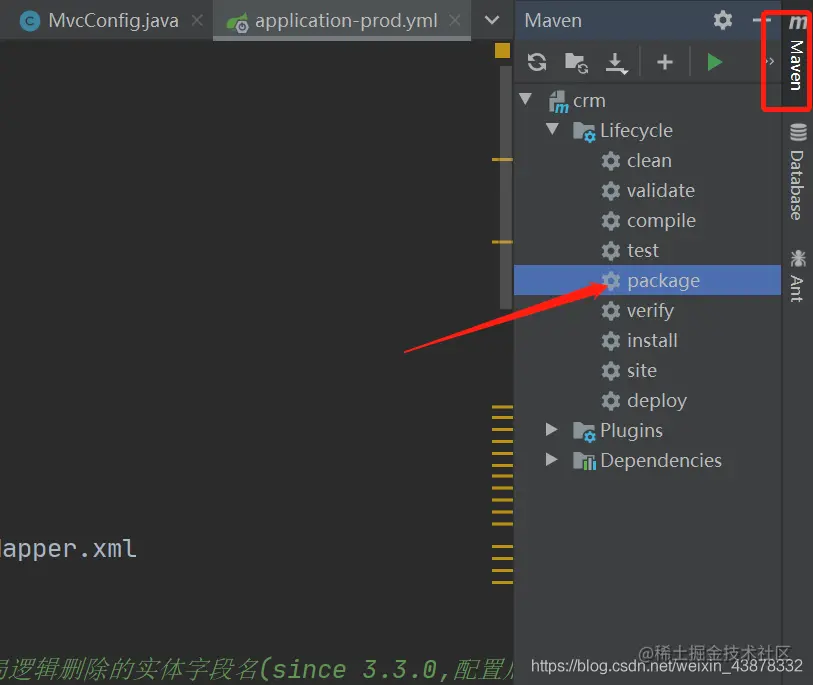Open hidden editor tabs dropdown
The width and height of the screenshot is (813, 685).
coord(492,21)
